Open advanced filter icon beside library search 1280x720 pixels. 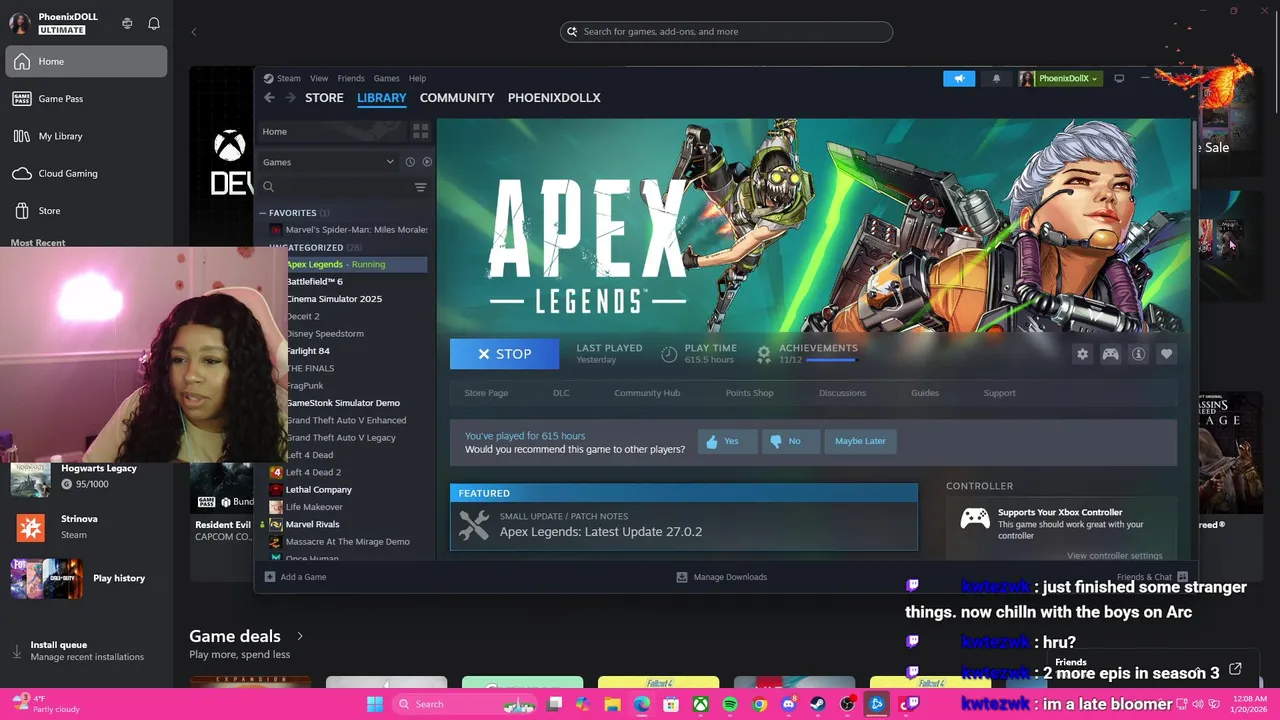420,187
